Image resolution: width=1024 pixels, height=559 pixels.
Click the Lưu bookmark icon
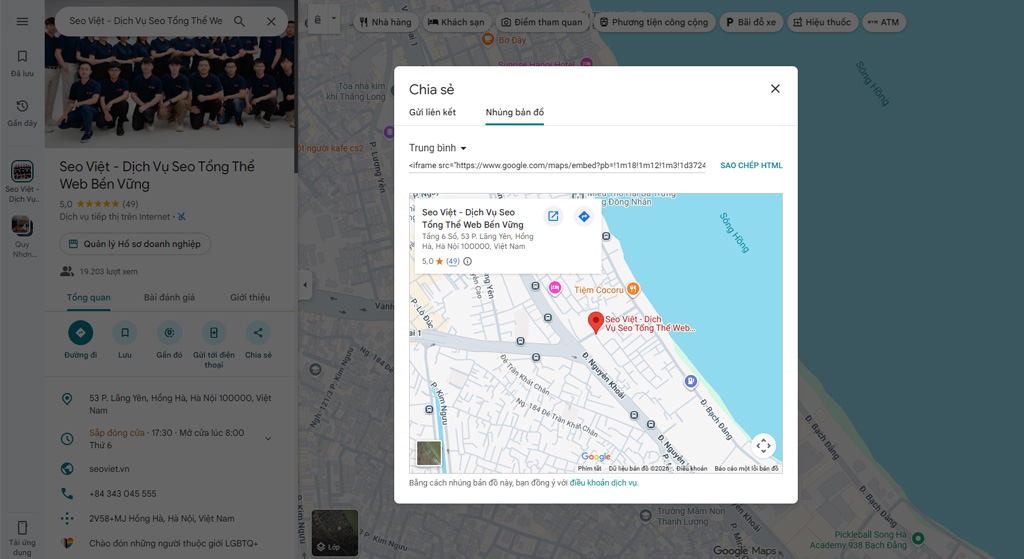(125, 333)
